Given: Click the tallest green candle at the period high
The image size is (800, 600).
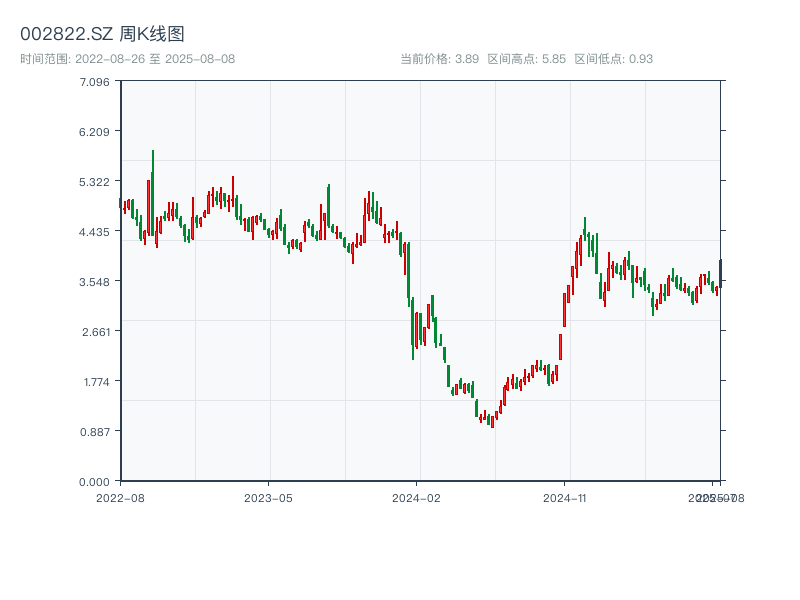Looking at the screenshot, I should [152, 190].
